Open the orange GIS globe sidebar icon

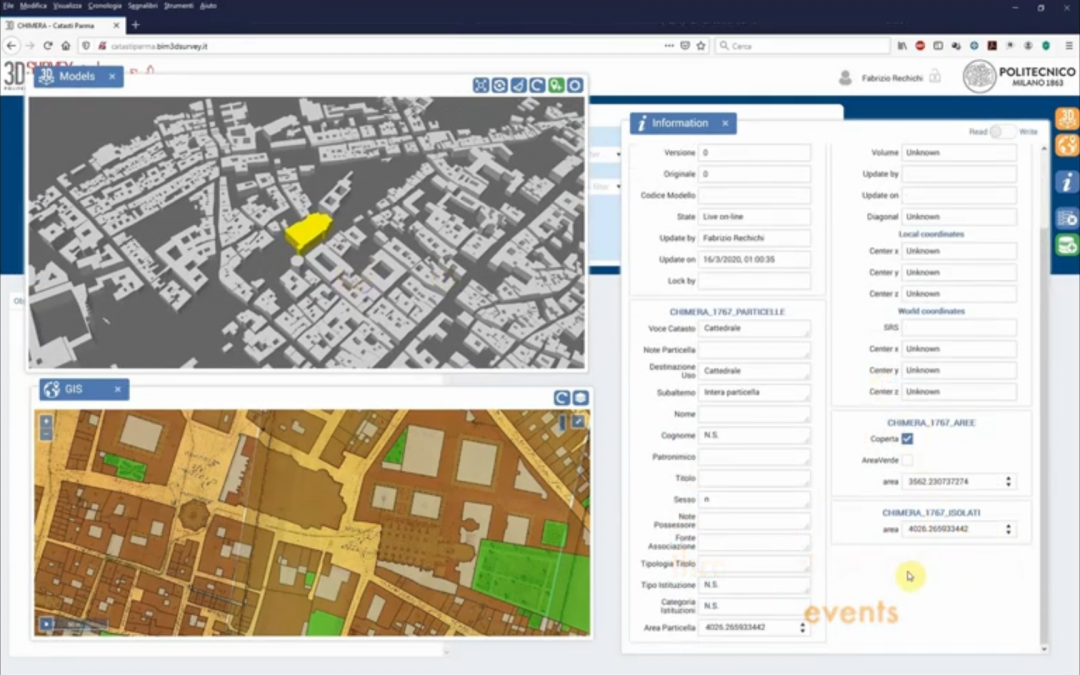[x=1067, y=145]
